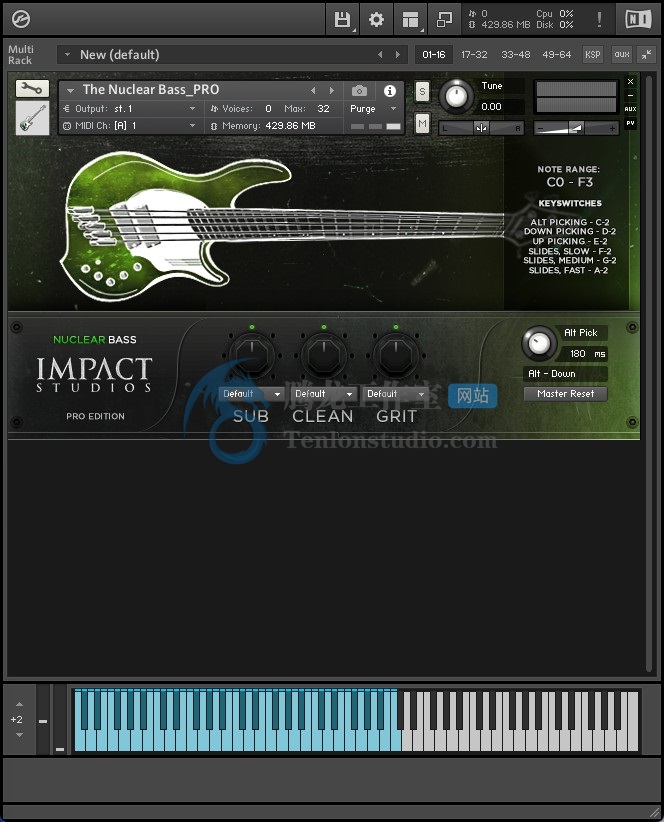
Task: Open the Alt - Down picking mode dropdown
Action: [x=565, y=374]
